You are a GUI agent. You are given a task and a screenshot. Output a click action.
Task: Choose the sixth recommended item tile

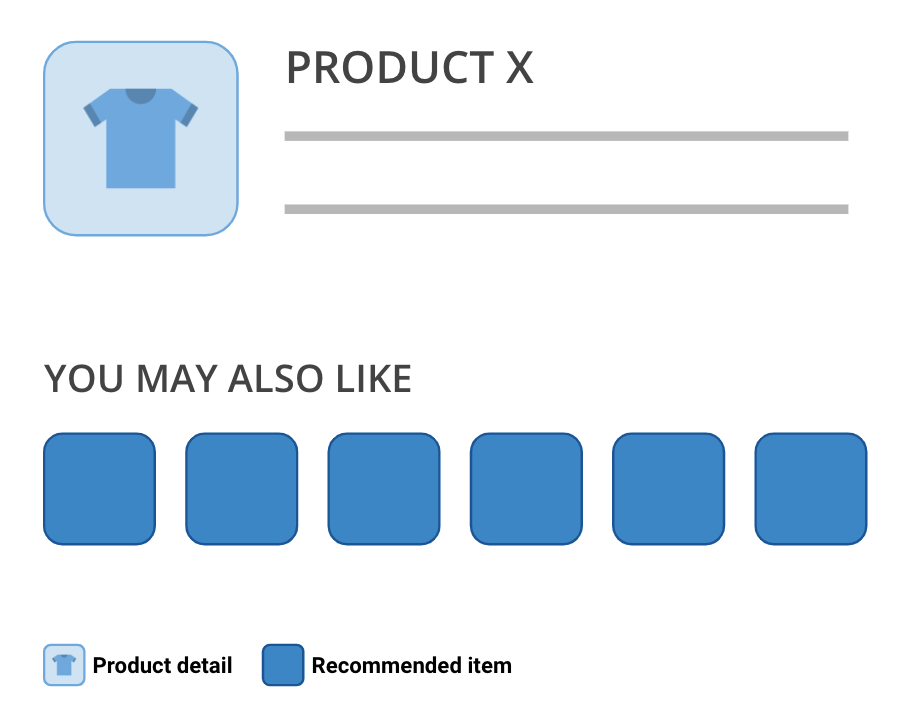pos(810,489)
